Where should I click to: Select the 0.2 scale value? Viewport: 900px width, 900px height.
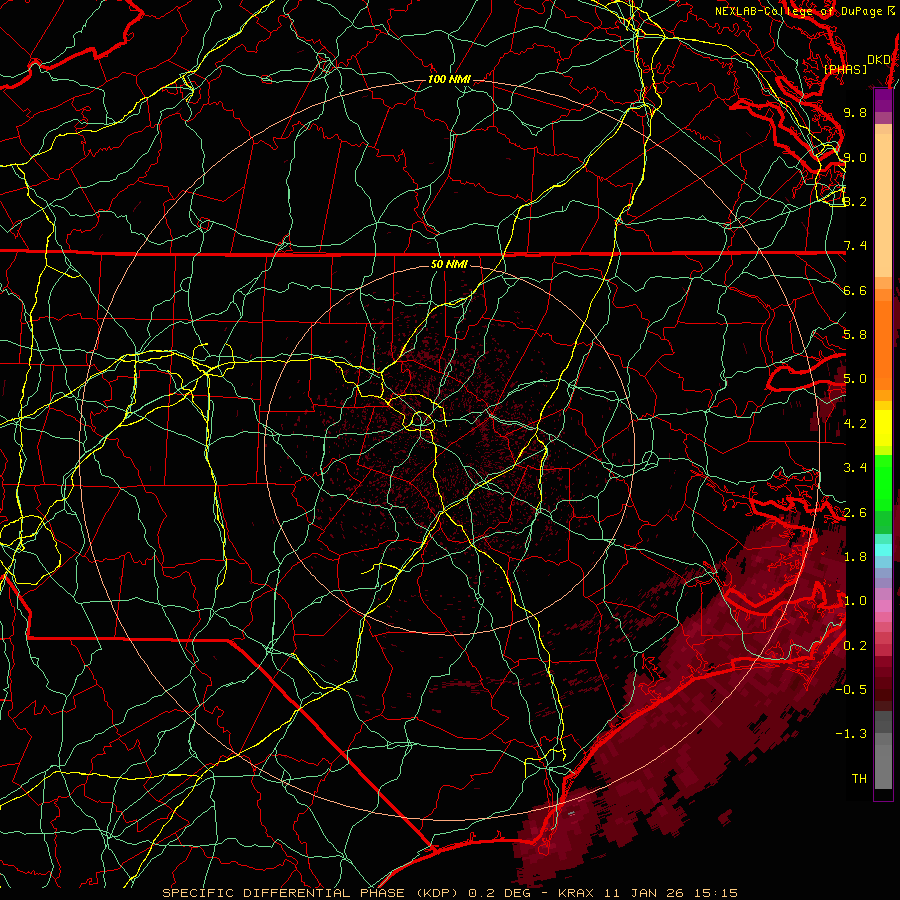(x=855, y=646)
